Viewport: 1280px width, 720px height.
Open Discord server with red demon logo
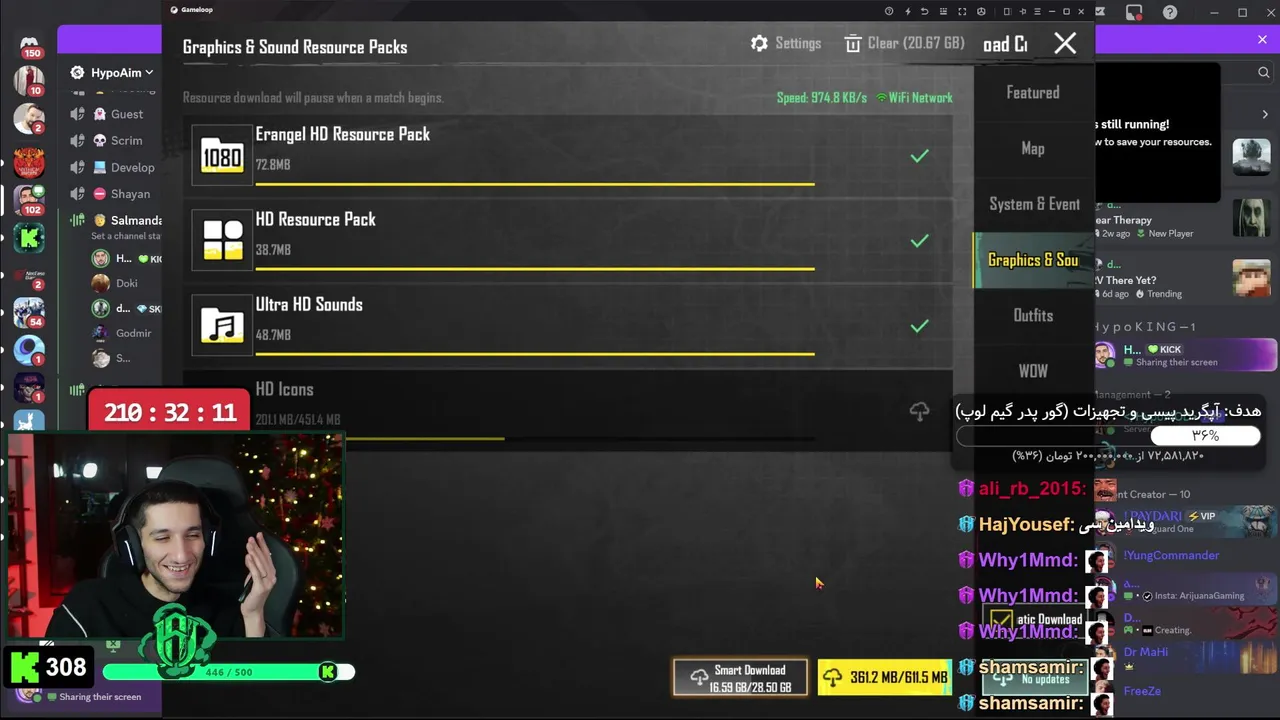[x=29, y=161]
